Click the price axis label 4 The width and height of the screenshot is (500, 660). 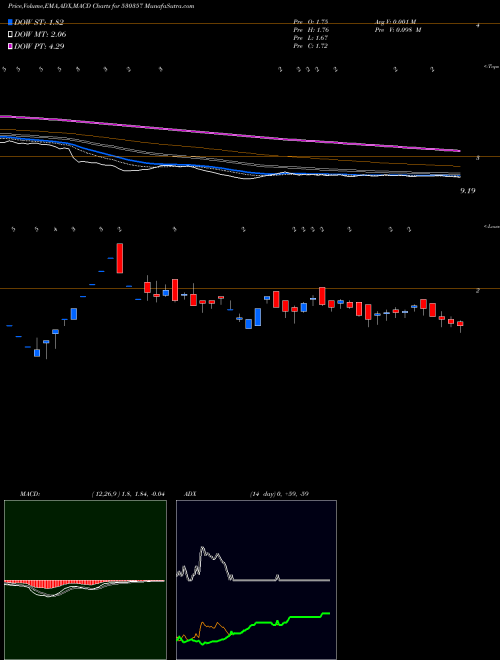pos(478,26)
